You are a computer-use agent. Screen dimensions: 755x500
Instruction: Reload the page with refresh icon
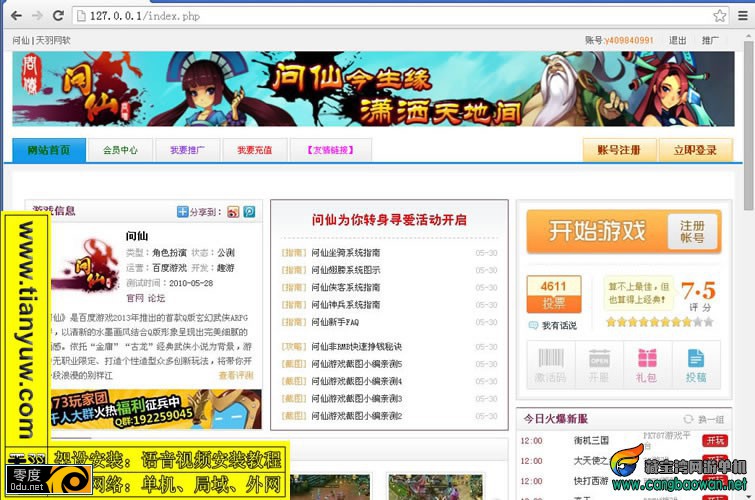[58, 16]
